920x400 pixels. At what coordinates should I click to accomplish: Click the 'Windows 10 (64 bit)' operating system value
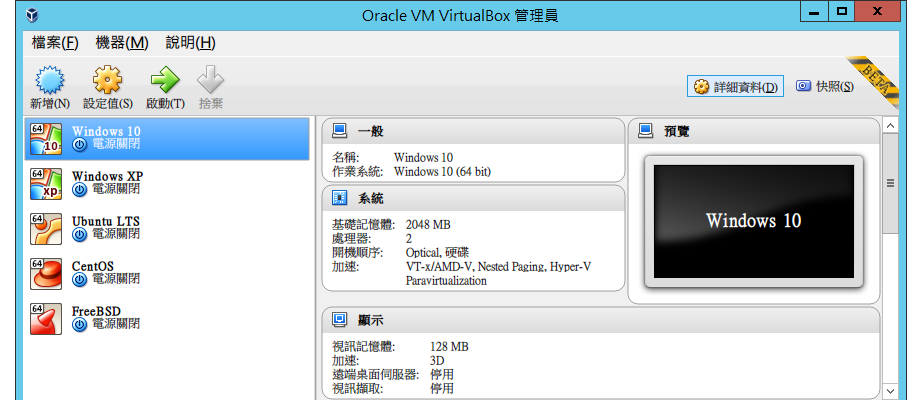click(x=442, y=172)
